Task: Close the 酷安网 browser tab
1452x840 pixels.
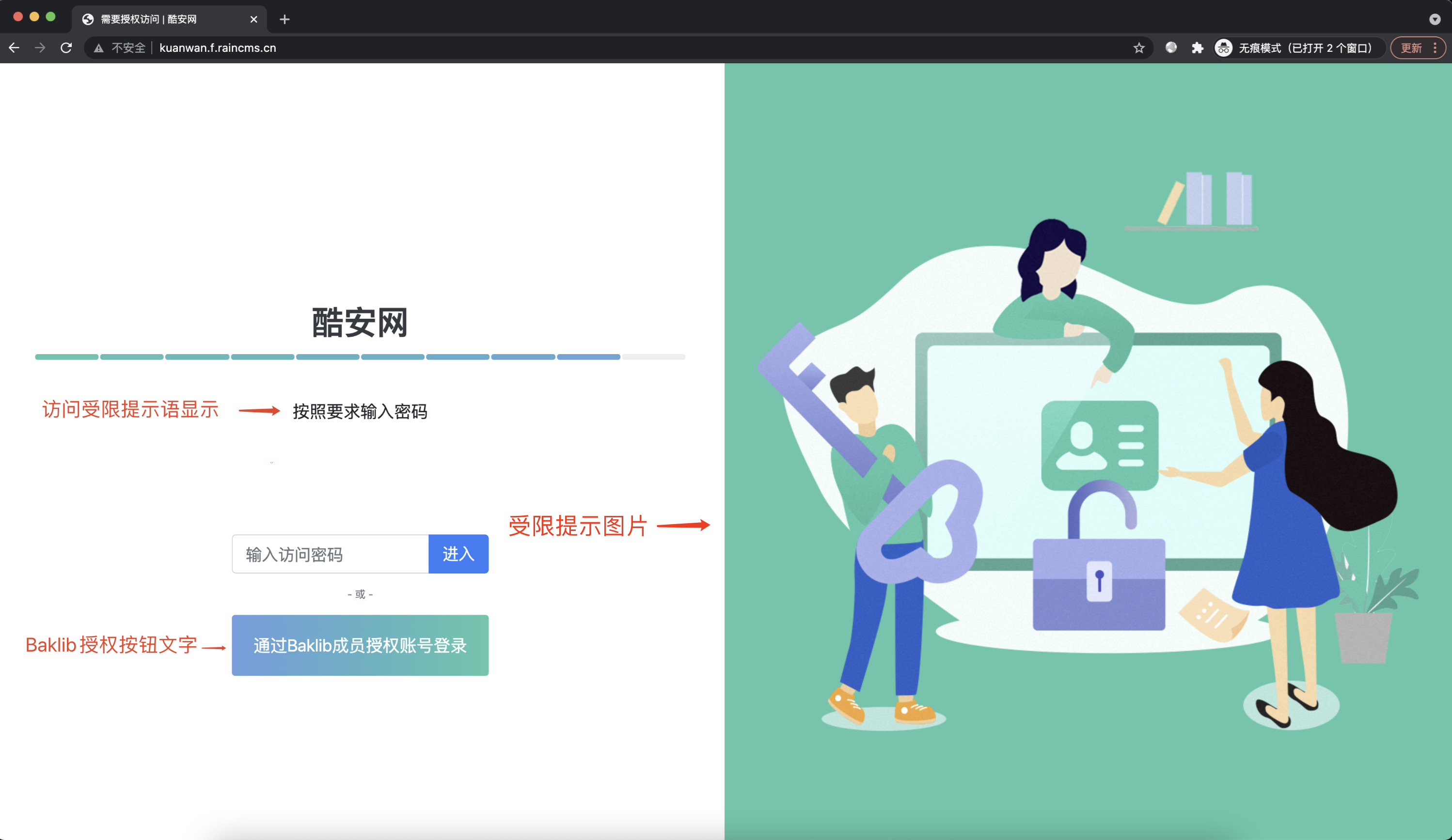Action: pyautogui.click(x=253, y=19)
